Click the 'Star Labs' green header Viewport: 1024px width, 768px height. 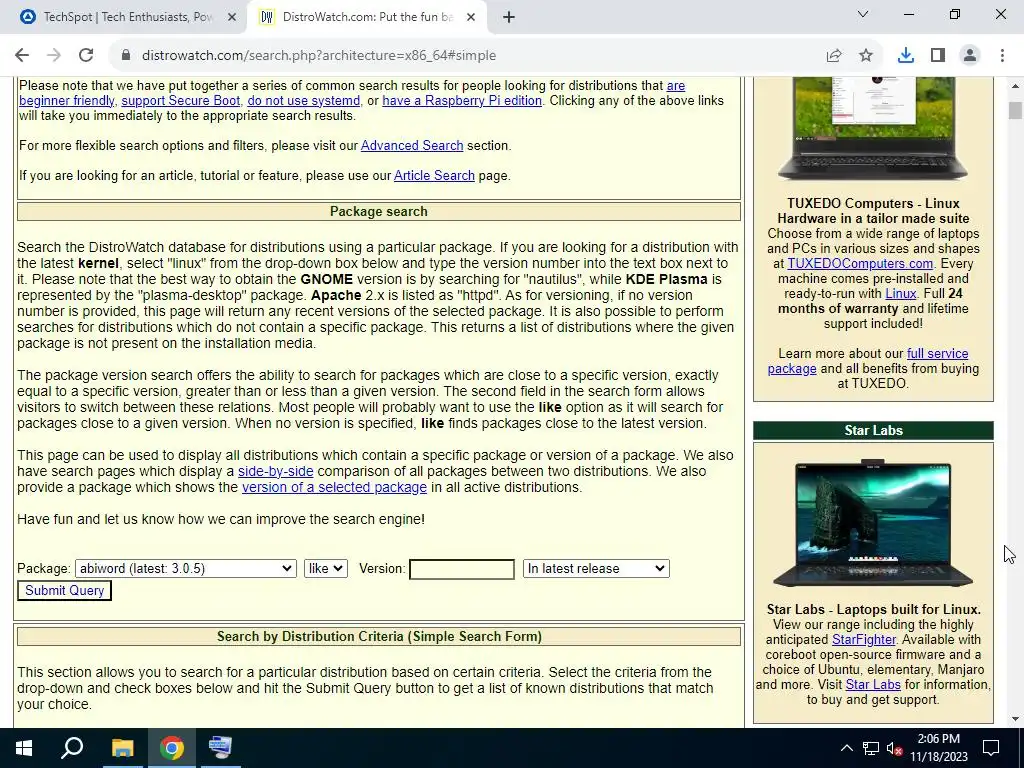[x=873, y=430]
